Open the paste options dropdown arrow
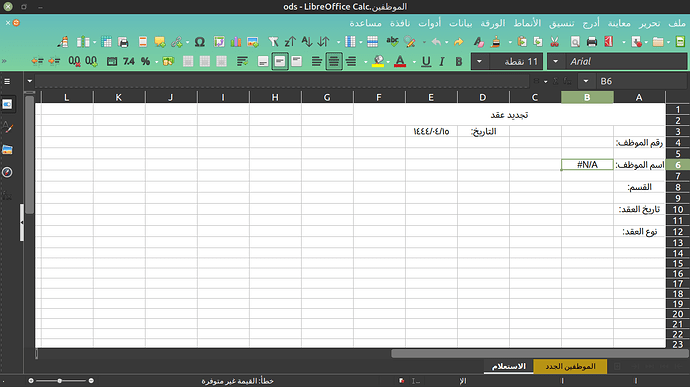Viewport: 690px width, 387px height. (510, 42)
